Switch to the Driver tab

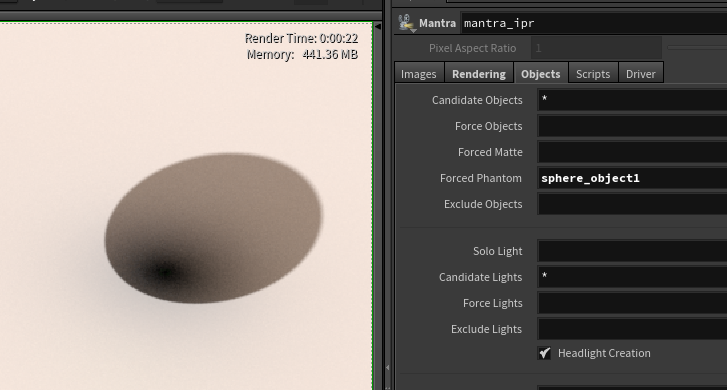641,74
